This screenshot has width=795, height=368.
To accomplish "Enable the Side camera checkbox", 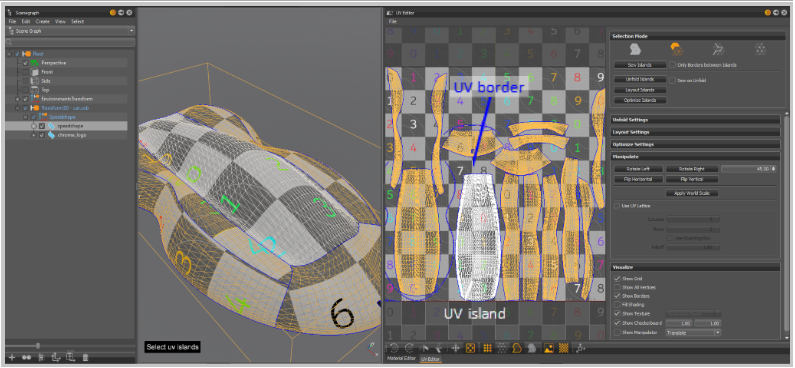I will 25,81.
